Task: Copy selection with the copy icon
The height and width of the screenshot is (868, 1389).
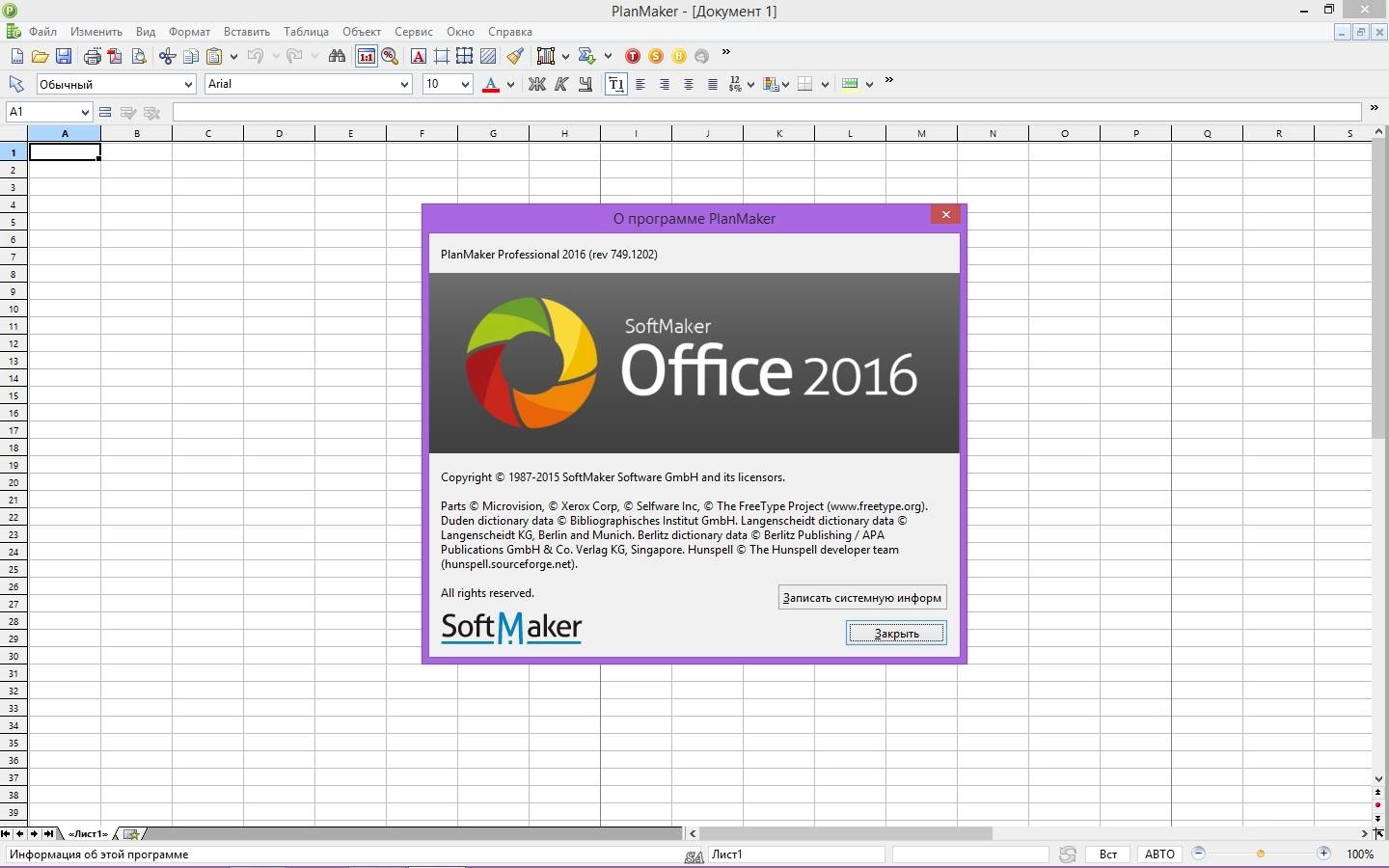Action: [191, 56]
